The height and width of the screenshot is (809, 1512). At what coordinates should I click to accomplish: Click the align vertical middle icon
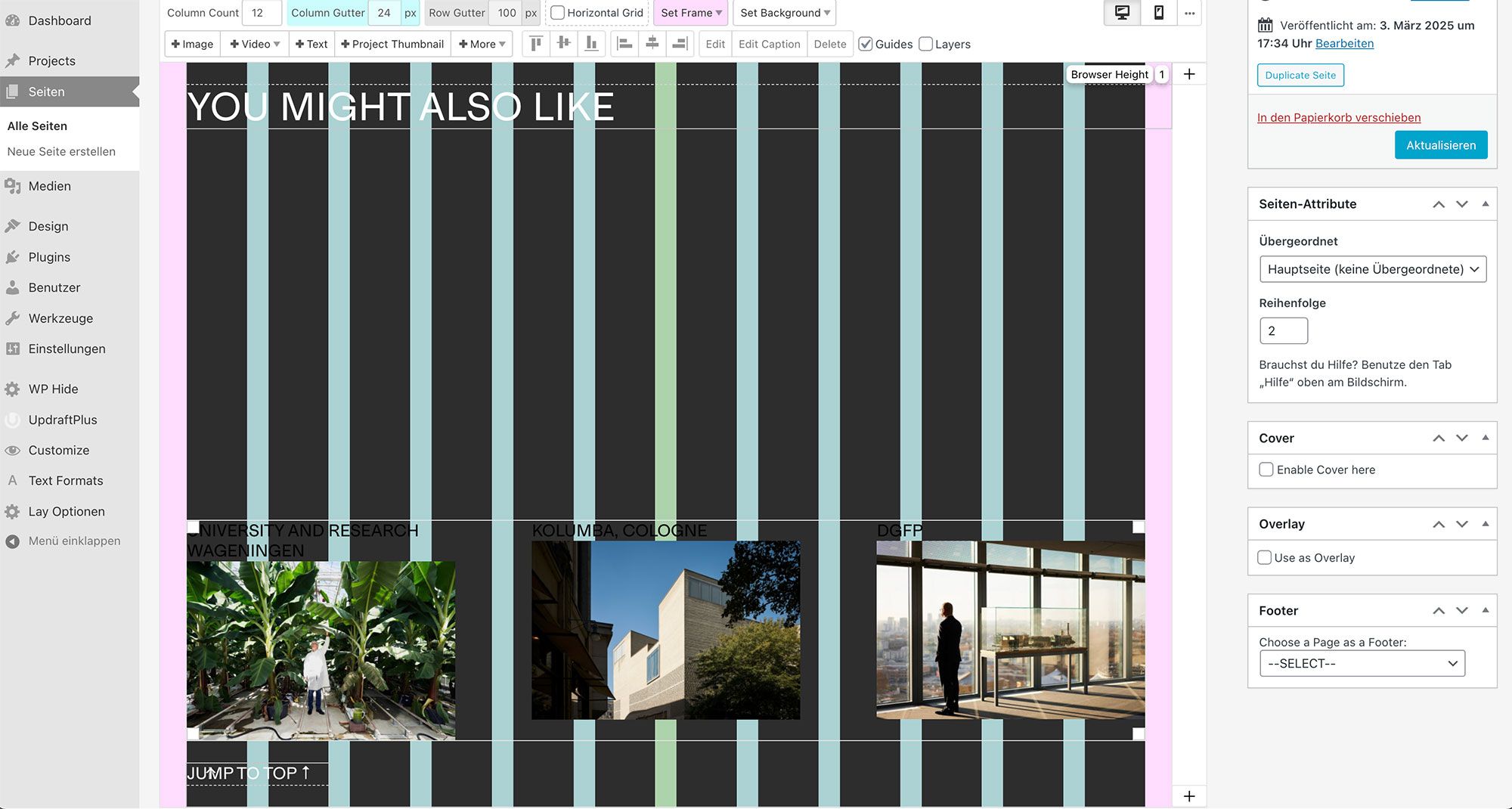(564, 44)
